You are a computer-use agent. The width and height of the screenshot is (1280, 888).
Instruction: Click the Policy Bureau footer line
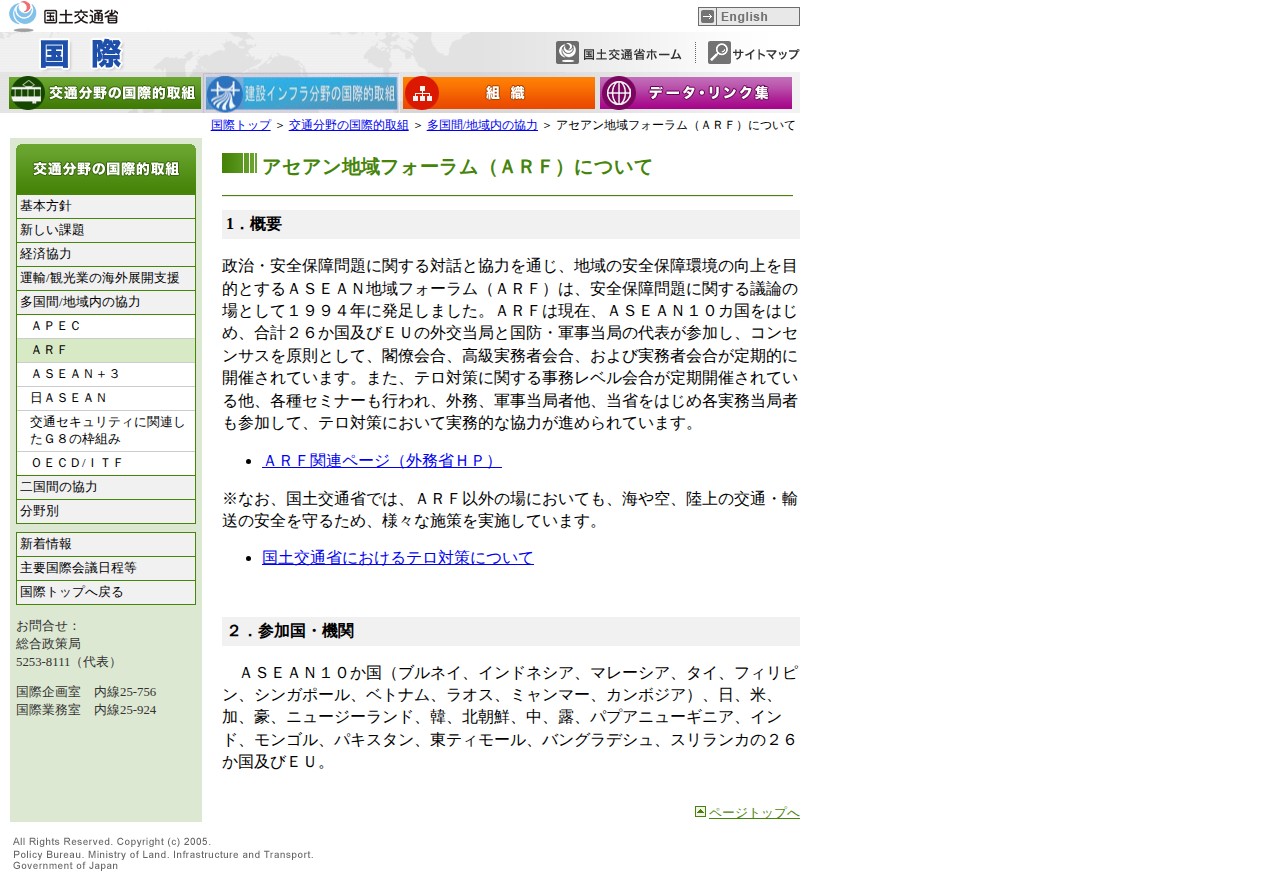pyautogui.click(x=163, y=855)
